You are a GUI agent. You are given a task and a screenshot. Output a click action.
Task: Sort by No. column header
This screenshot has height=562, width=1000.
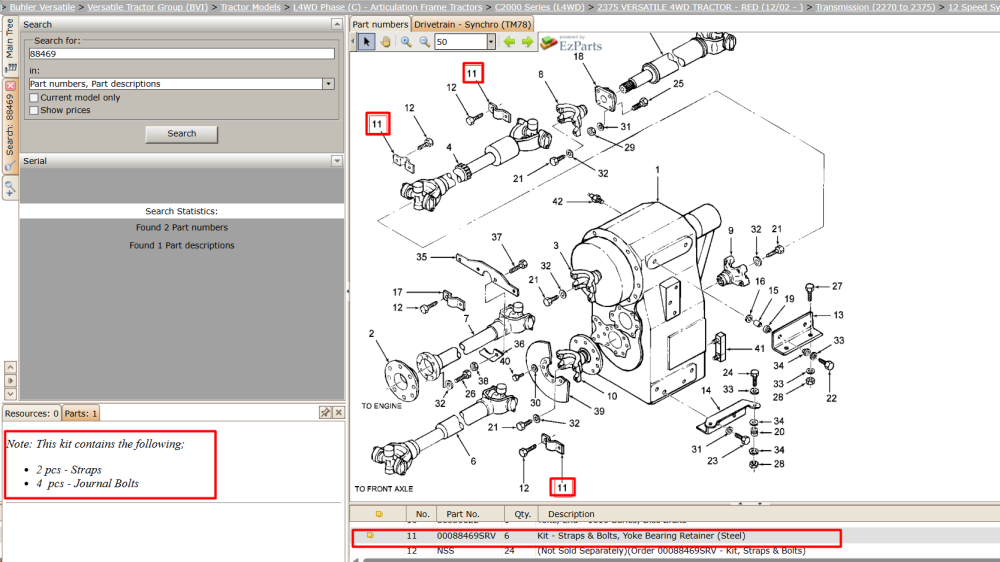tap(422, 514)
